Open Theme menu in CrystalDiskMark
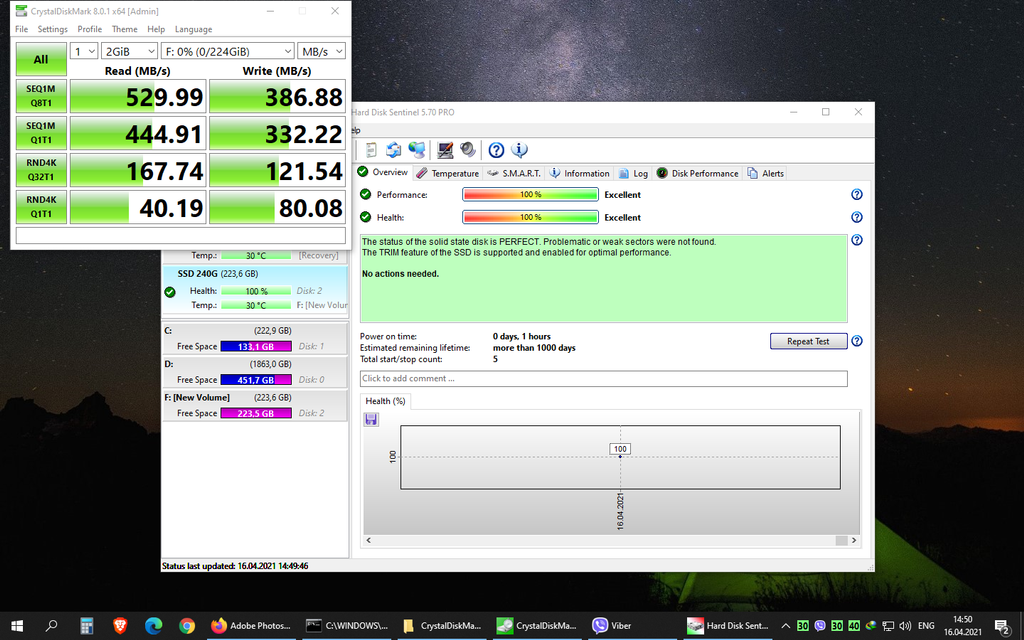Viewport: 1024px width, 640px height. 124,29
